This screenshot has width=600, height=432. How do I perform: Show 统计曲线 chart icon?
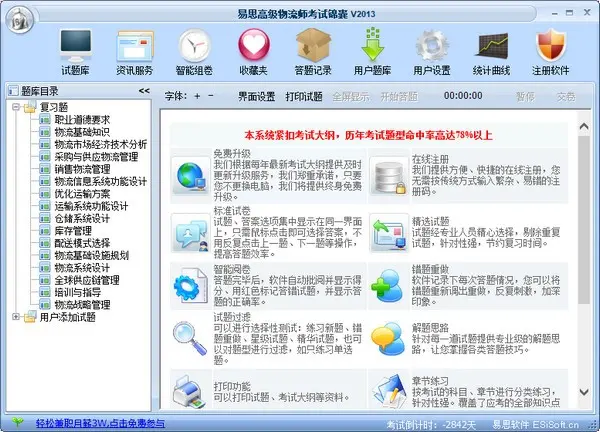[x=492, y=46]
